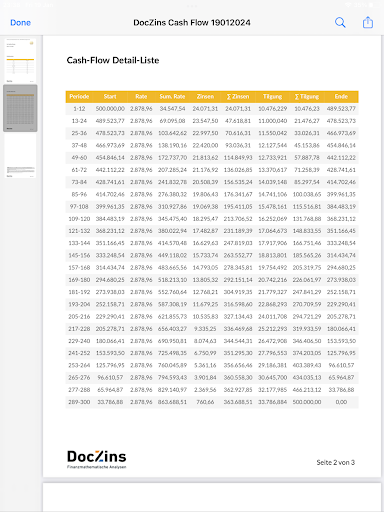Image resolution: width=384 pixels, height=512 pixels.
Task: Click period cell 217-228
Action: (79, 329)
